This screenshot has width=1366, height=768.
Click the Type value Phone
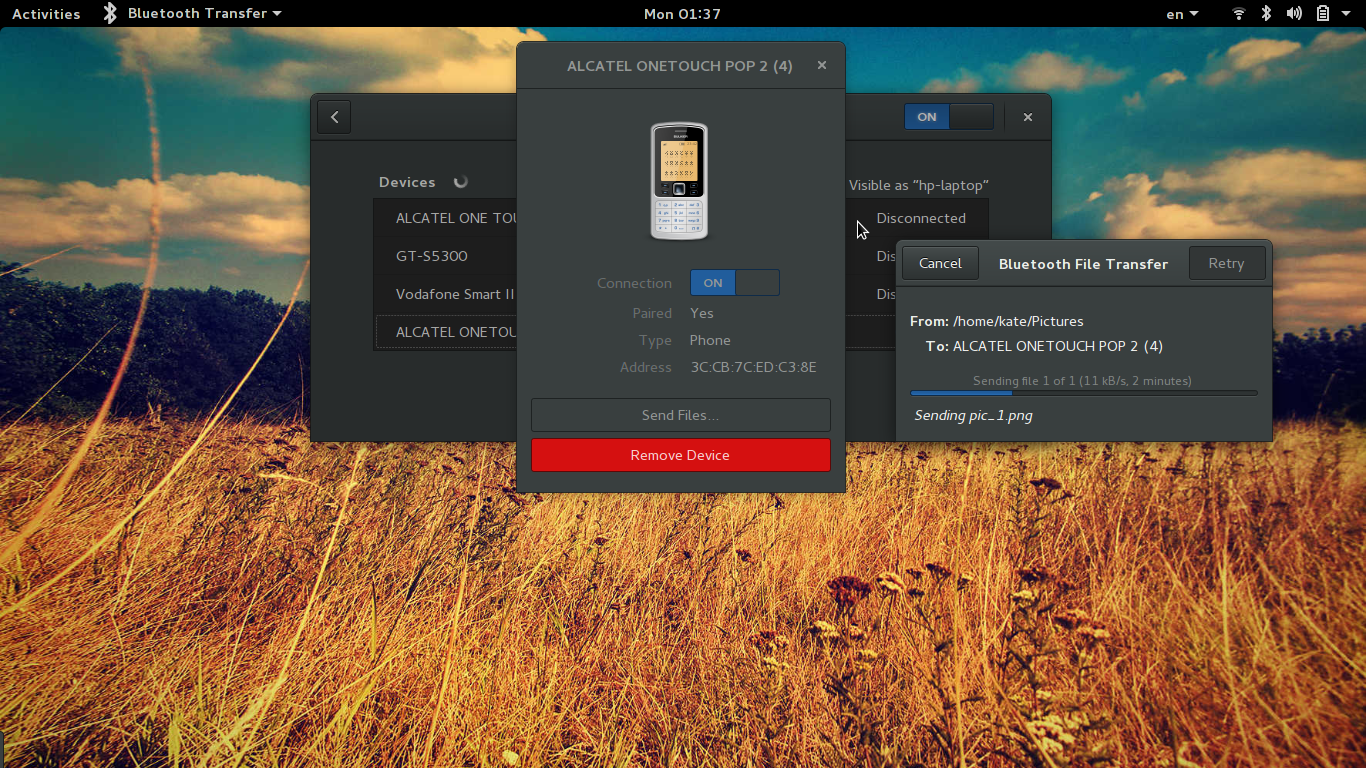710,340
